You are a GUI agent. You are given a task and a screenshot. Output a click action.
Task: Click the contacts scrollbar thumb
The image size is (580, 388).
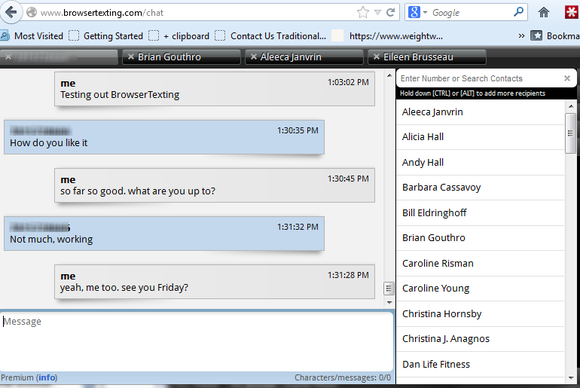(x=570, y=133)
